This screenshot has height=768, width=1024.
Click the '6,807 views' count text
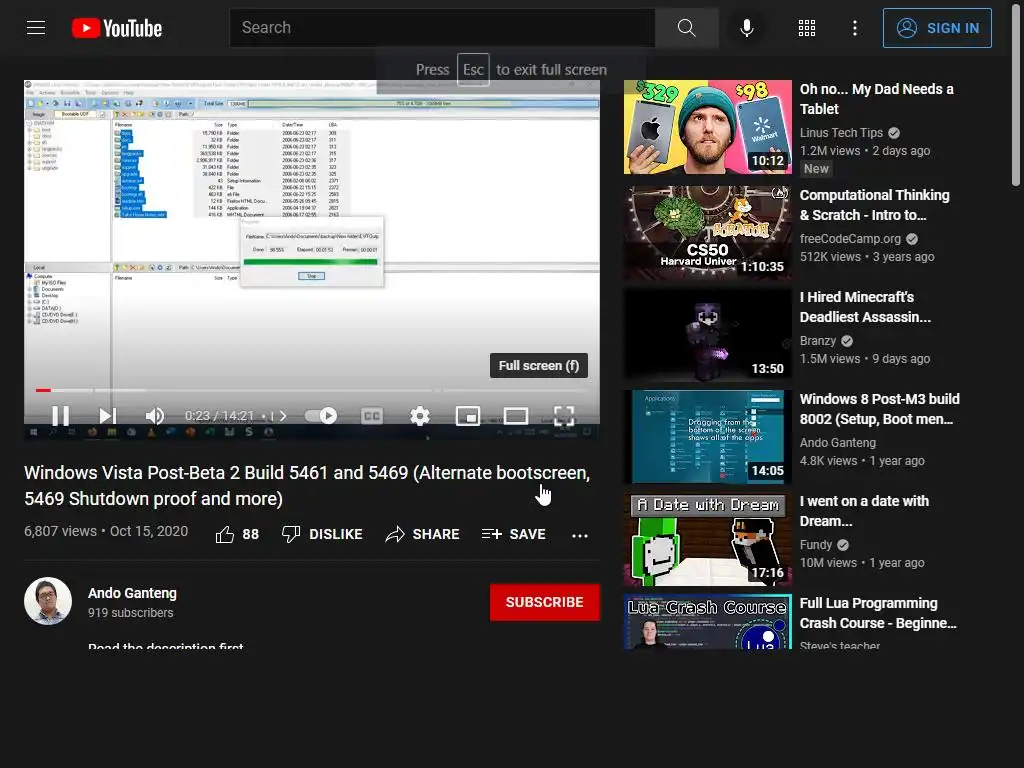pyautogui.click(x=60, y=531)
